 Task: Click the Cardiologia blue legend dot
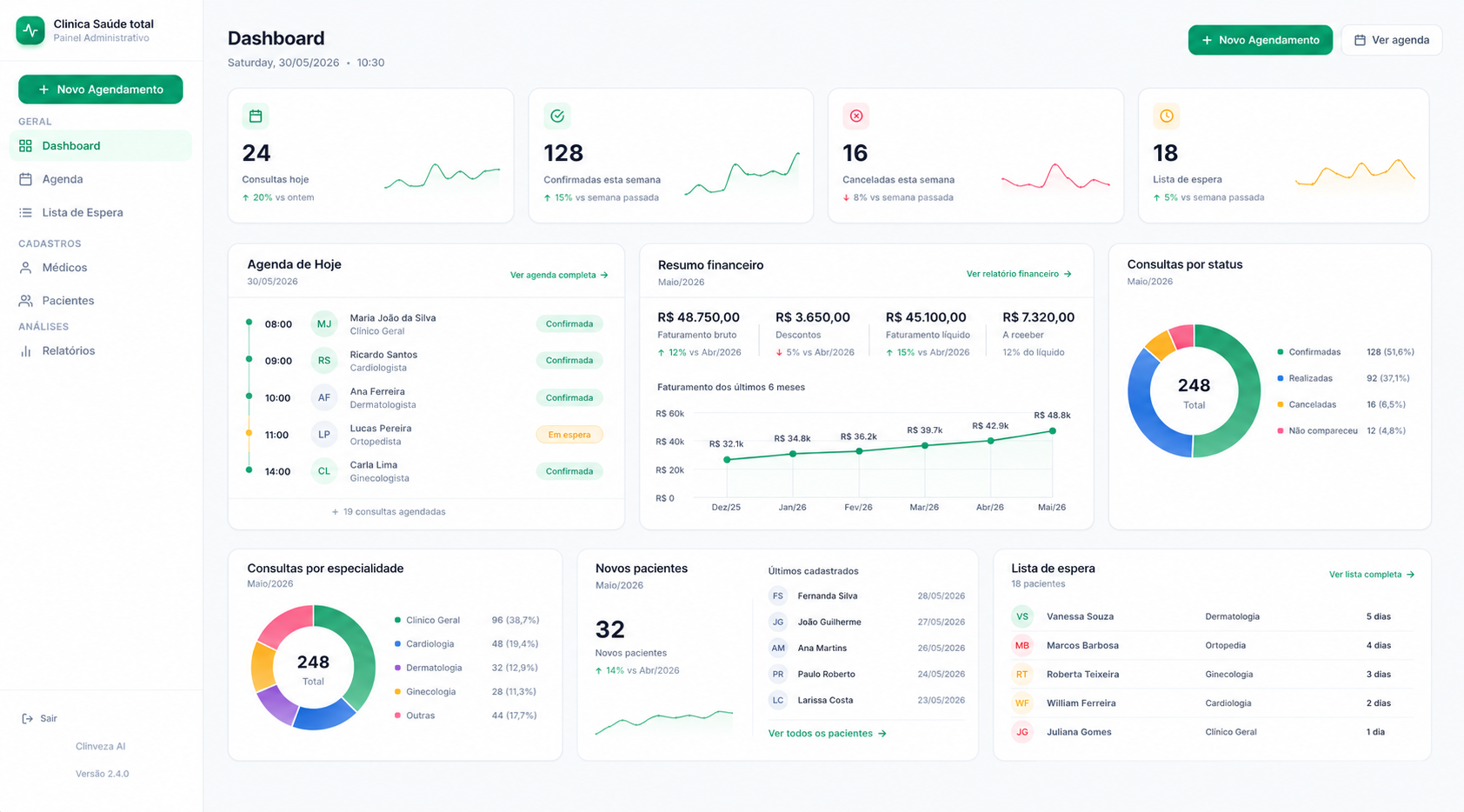[397, 644]
